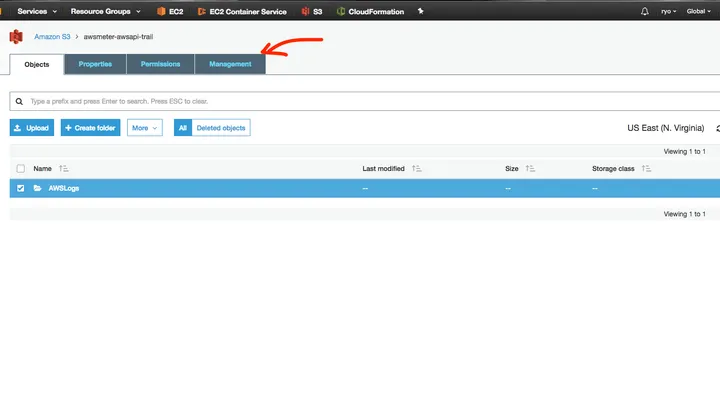Sort by Name column sort icon
720x405 pixels.
tap(63, 169)
